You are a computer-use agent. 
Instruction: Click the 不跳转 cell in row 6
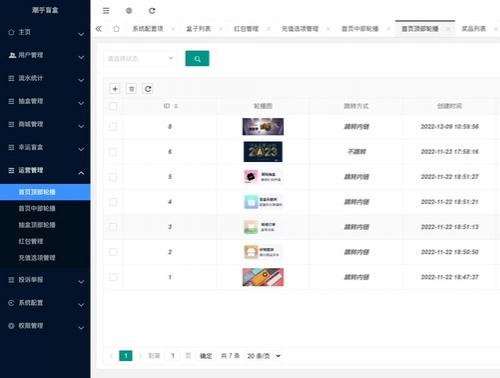point(356,152)
